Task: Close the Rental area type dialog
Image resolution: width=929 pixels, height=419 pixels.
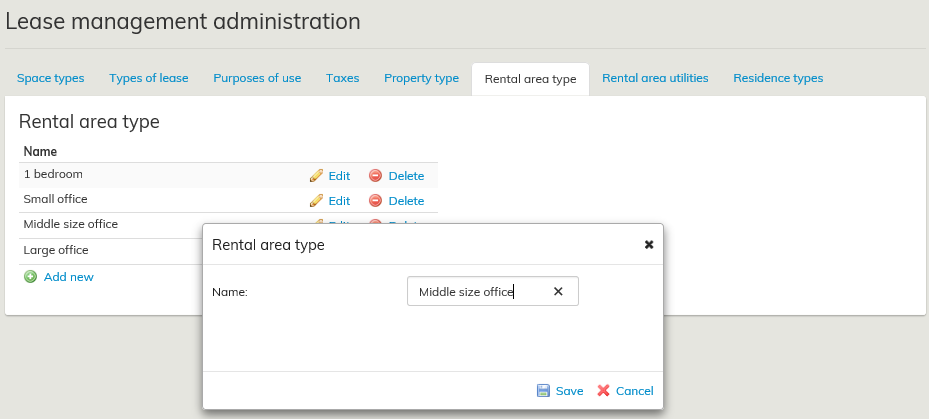Action: [648, 244]
